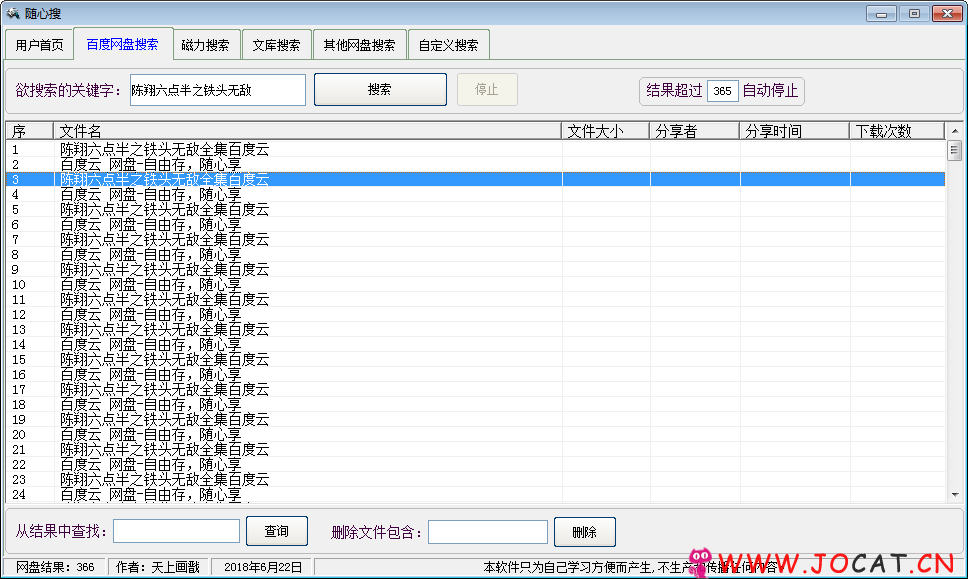968x579 pixels.
Task: Select result row number 4
Action: pyautogui.click(x=475, y=194)
